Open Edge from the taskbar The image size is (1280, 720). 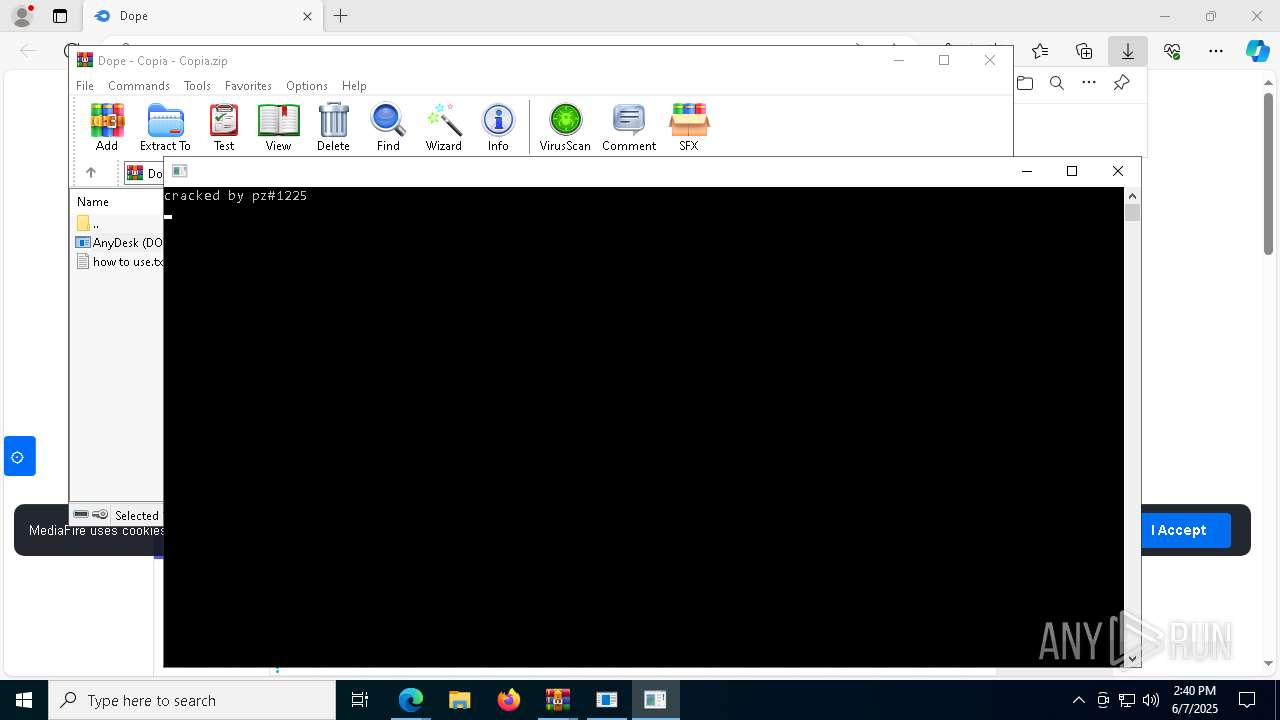[x=411, y=700]
